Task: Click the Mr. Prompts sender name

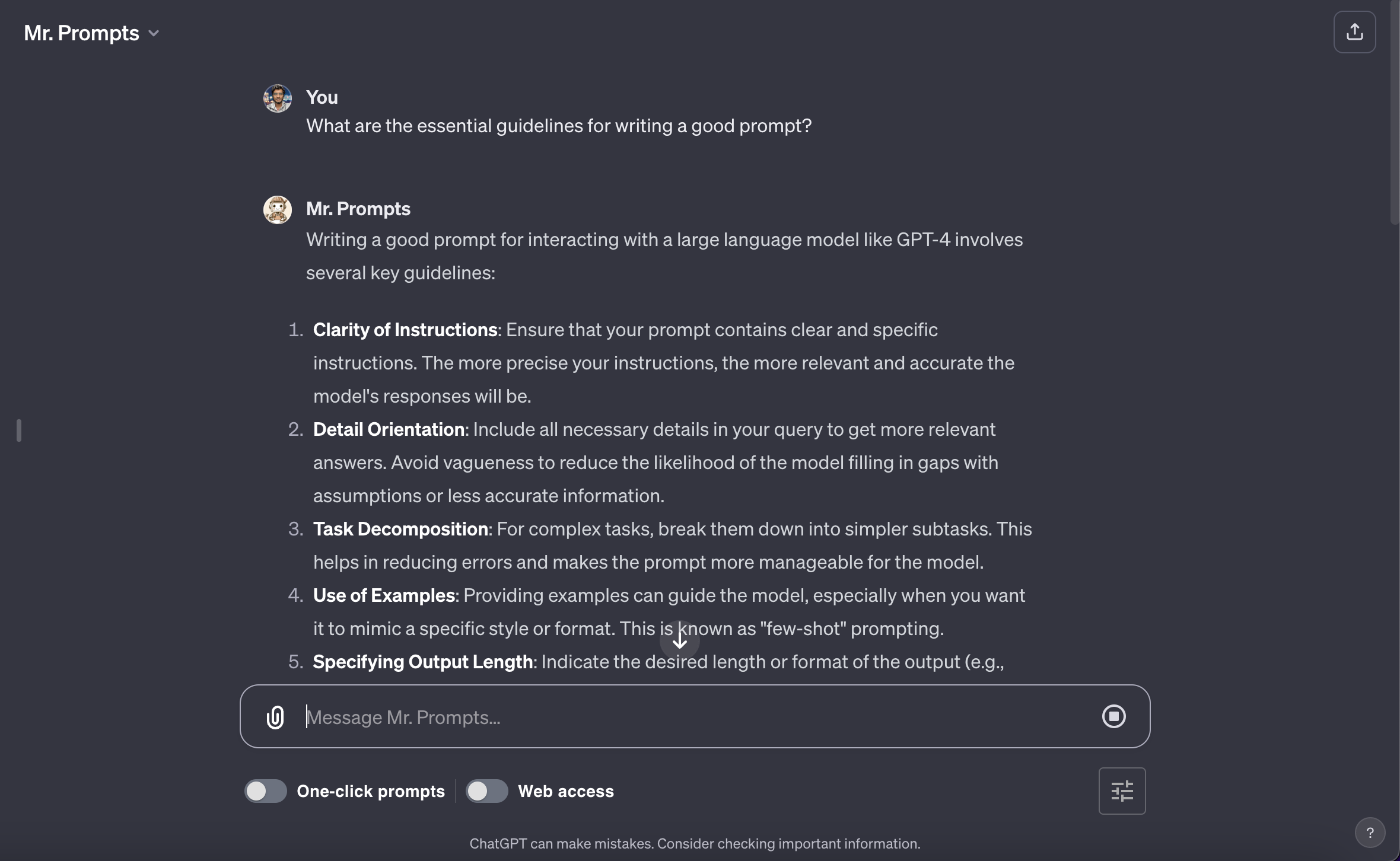Action: pos(358,209)
